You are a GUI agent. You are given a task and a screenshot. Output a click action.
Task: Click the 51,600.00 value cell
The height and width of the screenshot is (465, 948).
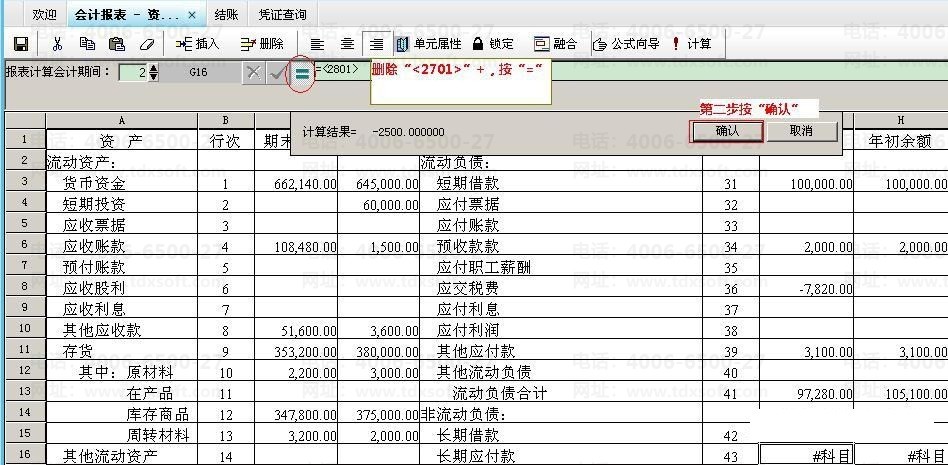pos(296,330)
